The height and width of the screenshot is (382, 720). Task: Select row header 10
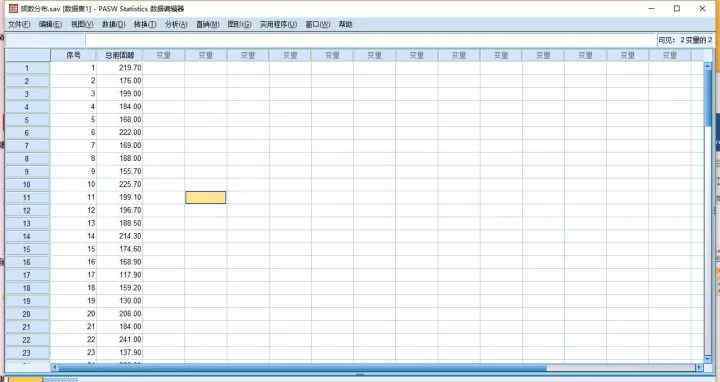point(27,185)
